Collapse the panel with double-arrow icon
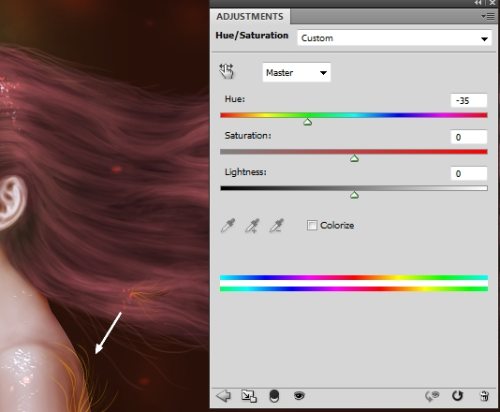Screen dimensions: 500x412 (478, 3)
